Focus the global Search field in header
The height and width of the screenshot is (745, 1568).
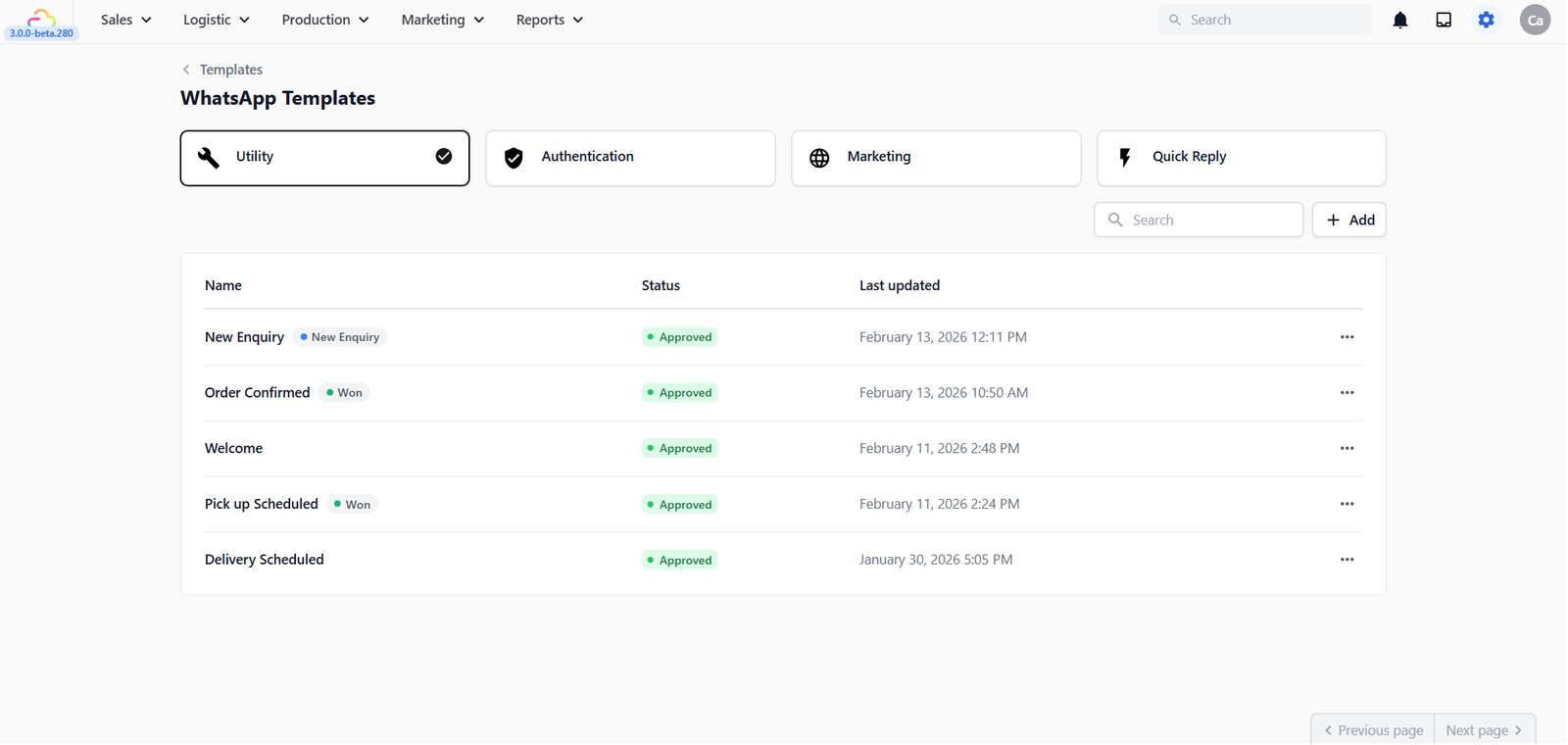point(1265,20)
